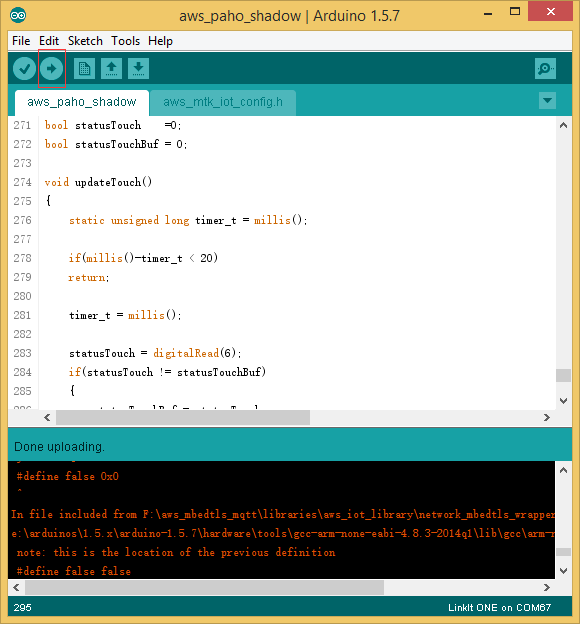Click line number 295 in status bar
Image resolution: width=580 pixels, height=624 pixels.
pos(22,608)
